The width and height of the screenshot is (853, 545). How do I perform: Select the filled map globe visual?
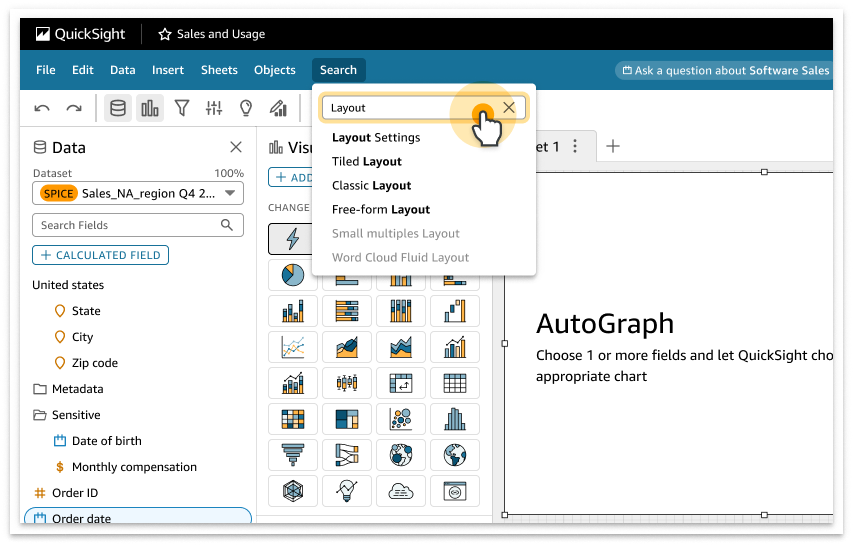tap(454, 455)
